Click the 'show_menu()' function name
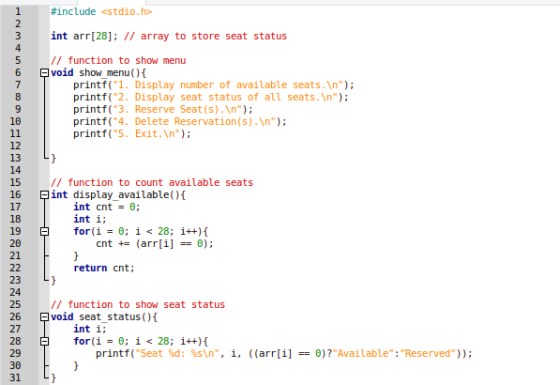 point(110,73)
